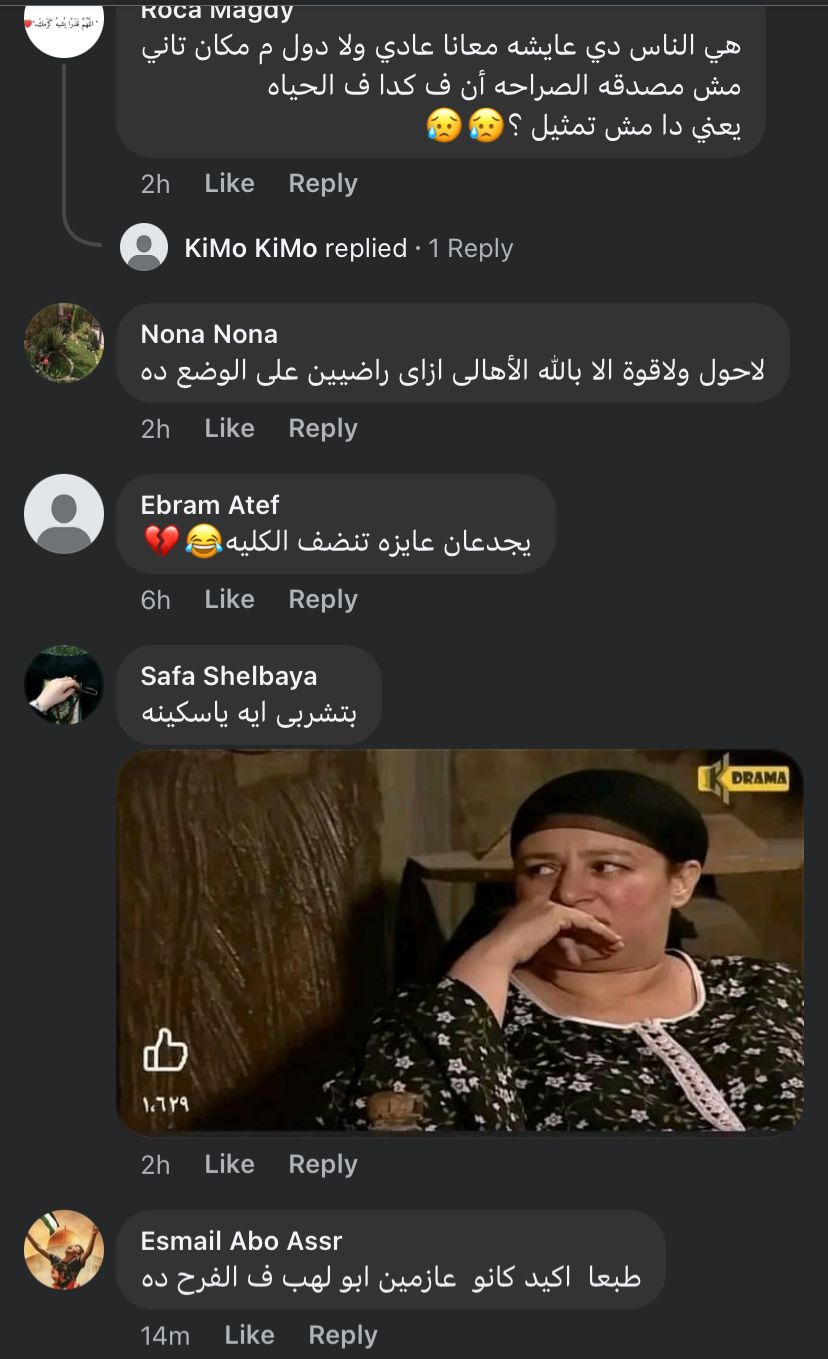
Task: Open Nona Nona's profile picture
Action: [64, 343]
